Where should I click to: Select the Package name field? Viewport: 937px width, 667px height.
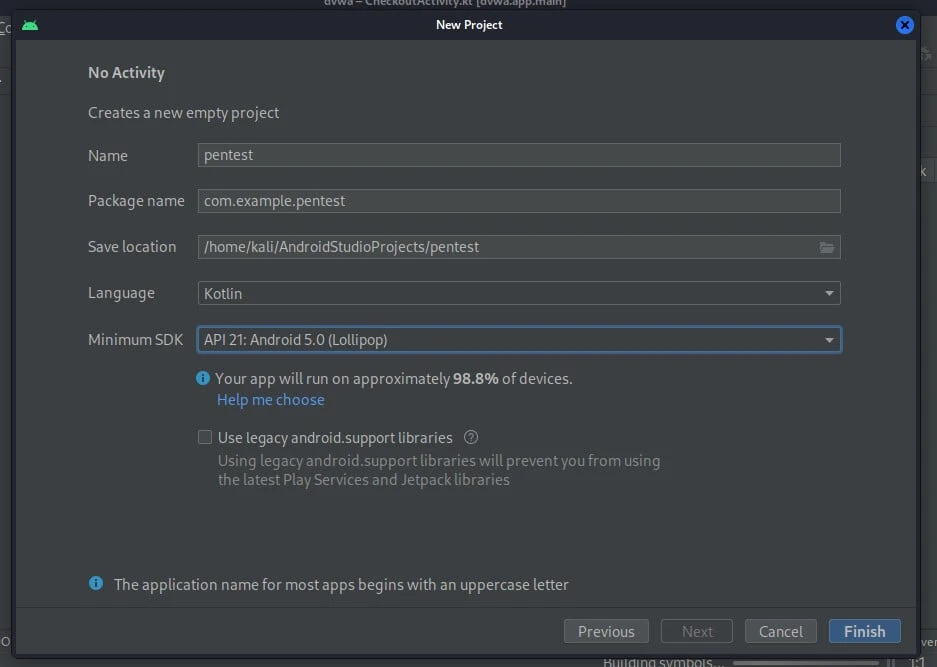(x=518, y=200)
